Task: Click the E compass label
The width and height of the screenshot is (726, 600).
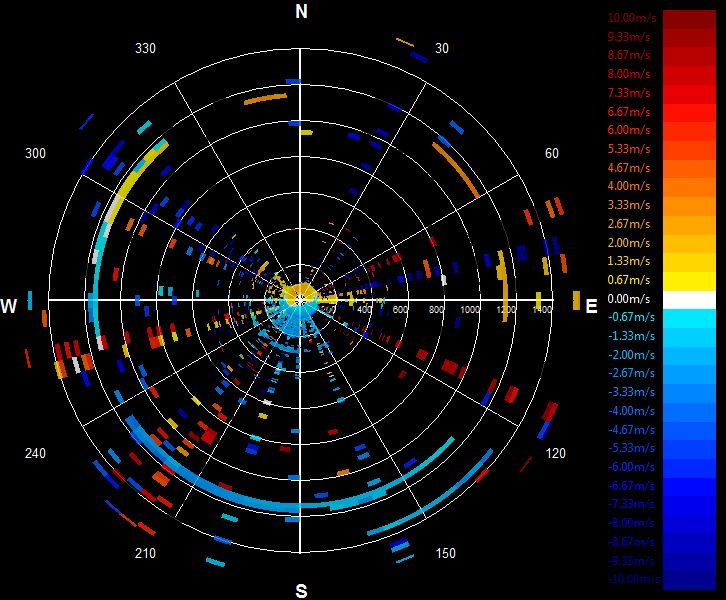Action: [x=591, y=306]
